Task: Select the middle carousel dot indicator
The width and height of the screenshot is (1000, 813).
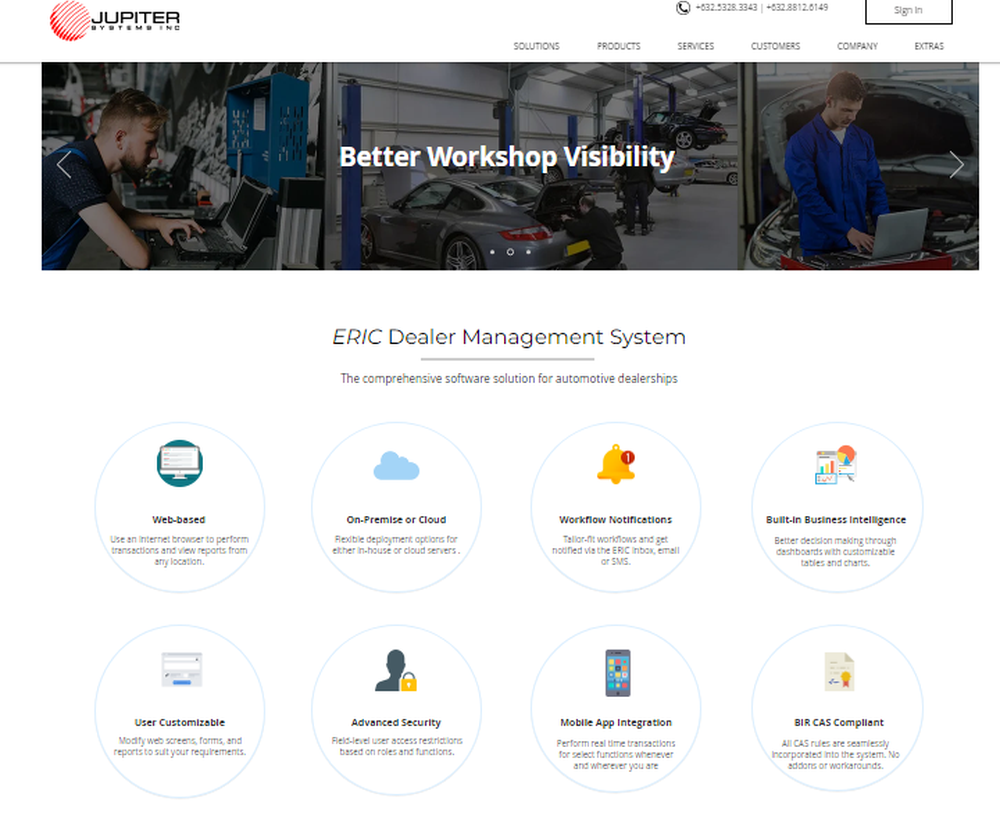Action: tap(510, 252)
